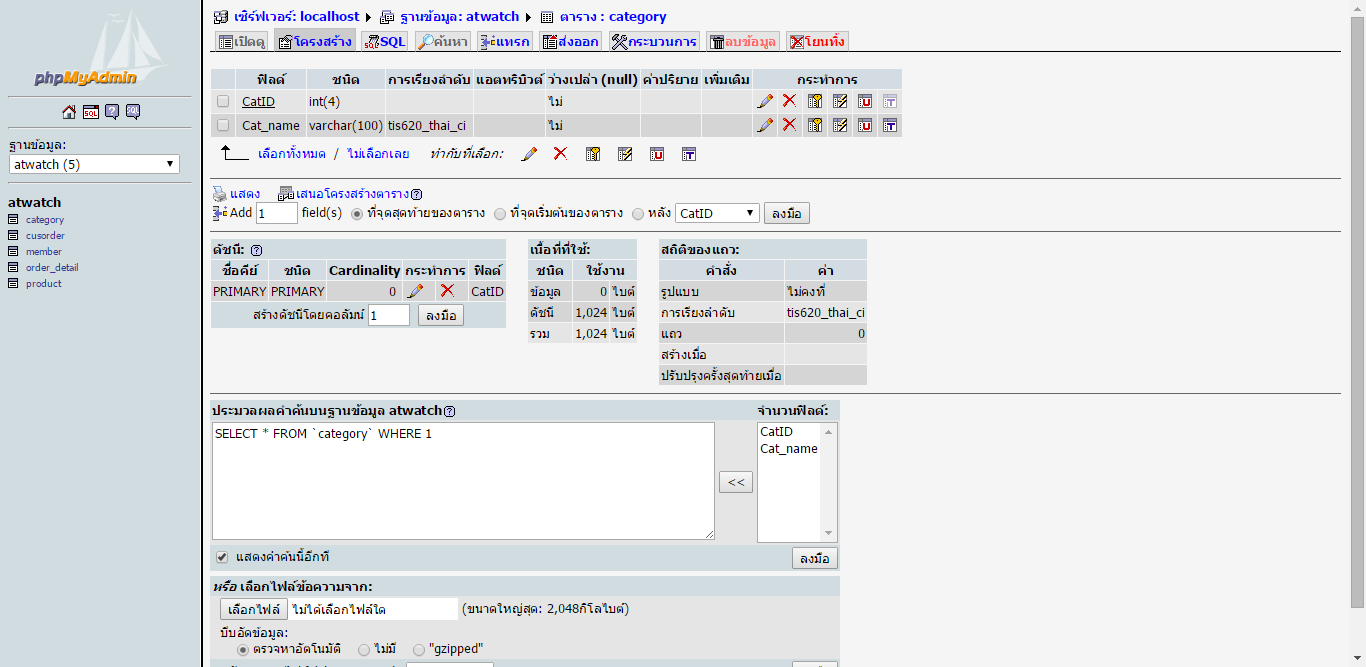1366x667 pixels.
Task: Tick the Cat_name row checkbox
Action: (x=223, y=125)
